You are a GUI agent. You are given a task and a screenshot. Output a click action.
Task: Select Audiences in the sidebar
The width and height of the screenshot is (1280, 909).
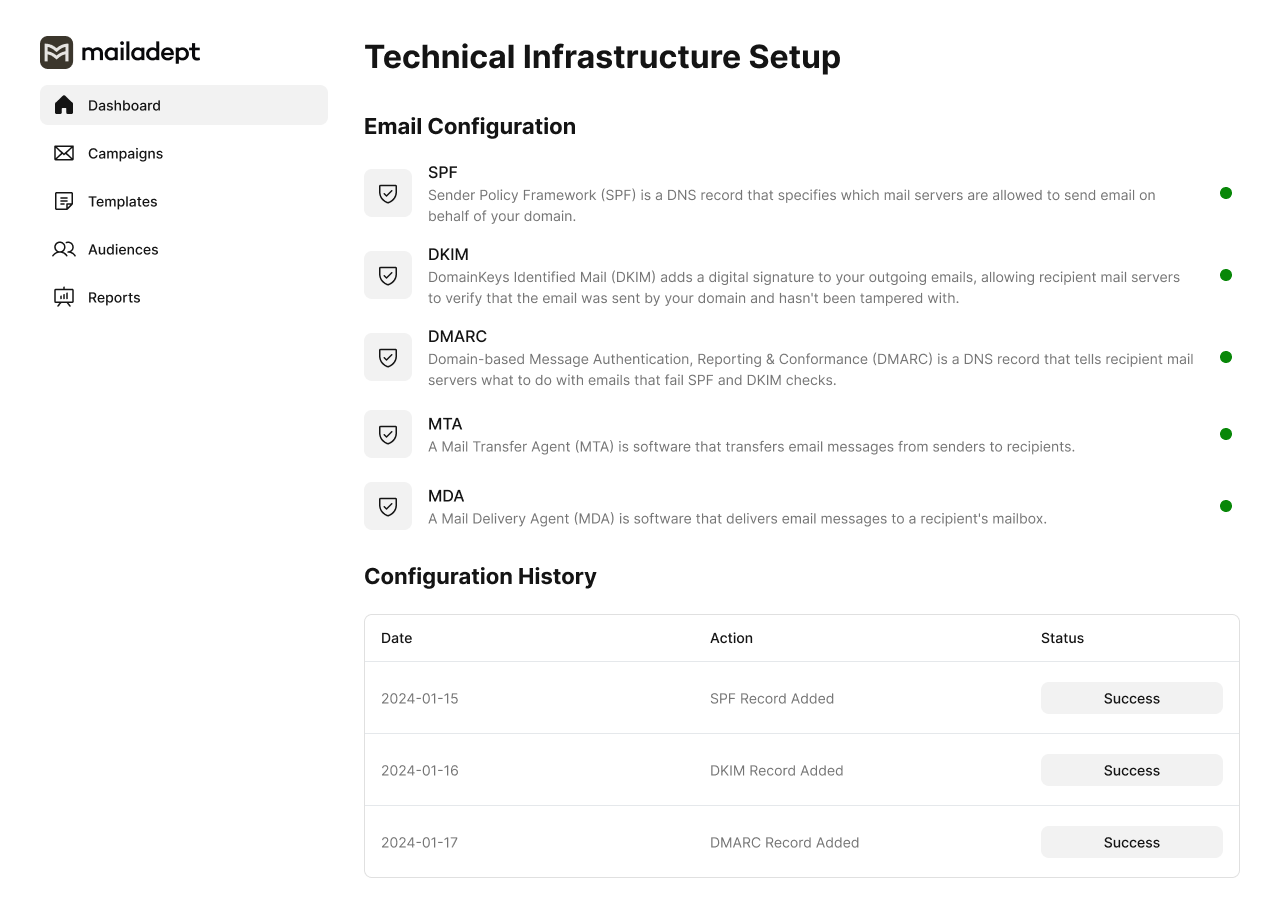[x=184, y=249]
